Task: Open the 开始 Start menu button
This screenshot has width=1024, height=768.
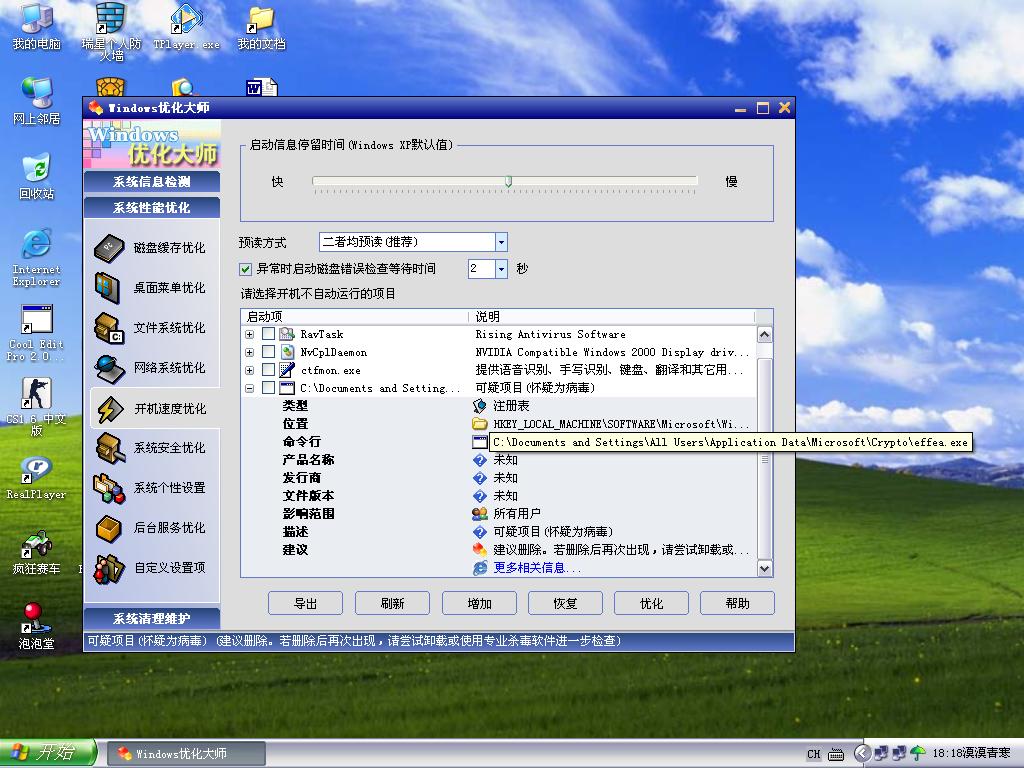Action: click(x=48, y=754)
